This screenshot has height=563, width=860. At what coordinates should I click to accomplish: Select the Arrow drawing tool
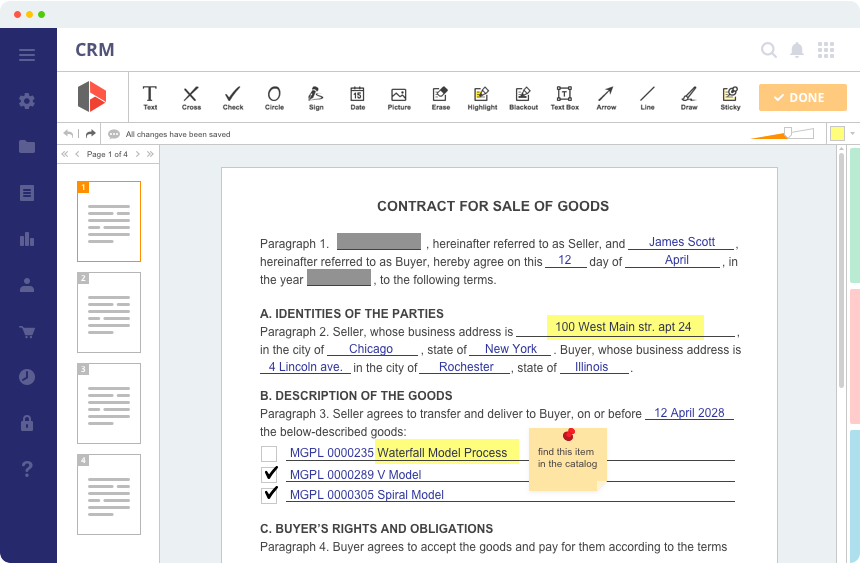[606, 97]
